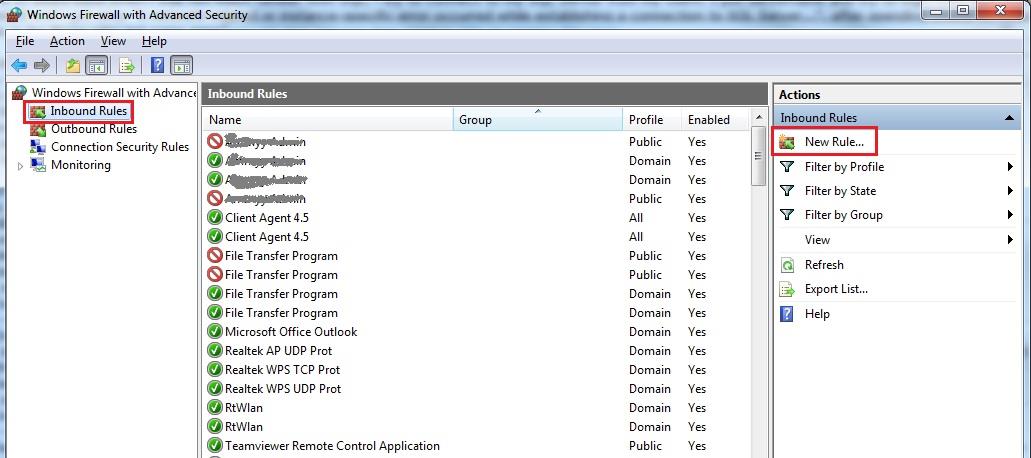
Task: Click the Filter by Group funnel icon
Action: tap(786, 214)
